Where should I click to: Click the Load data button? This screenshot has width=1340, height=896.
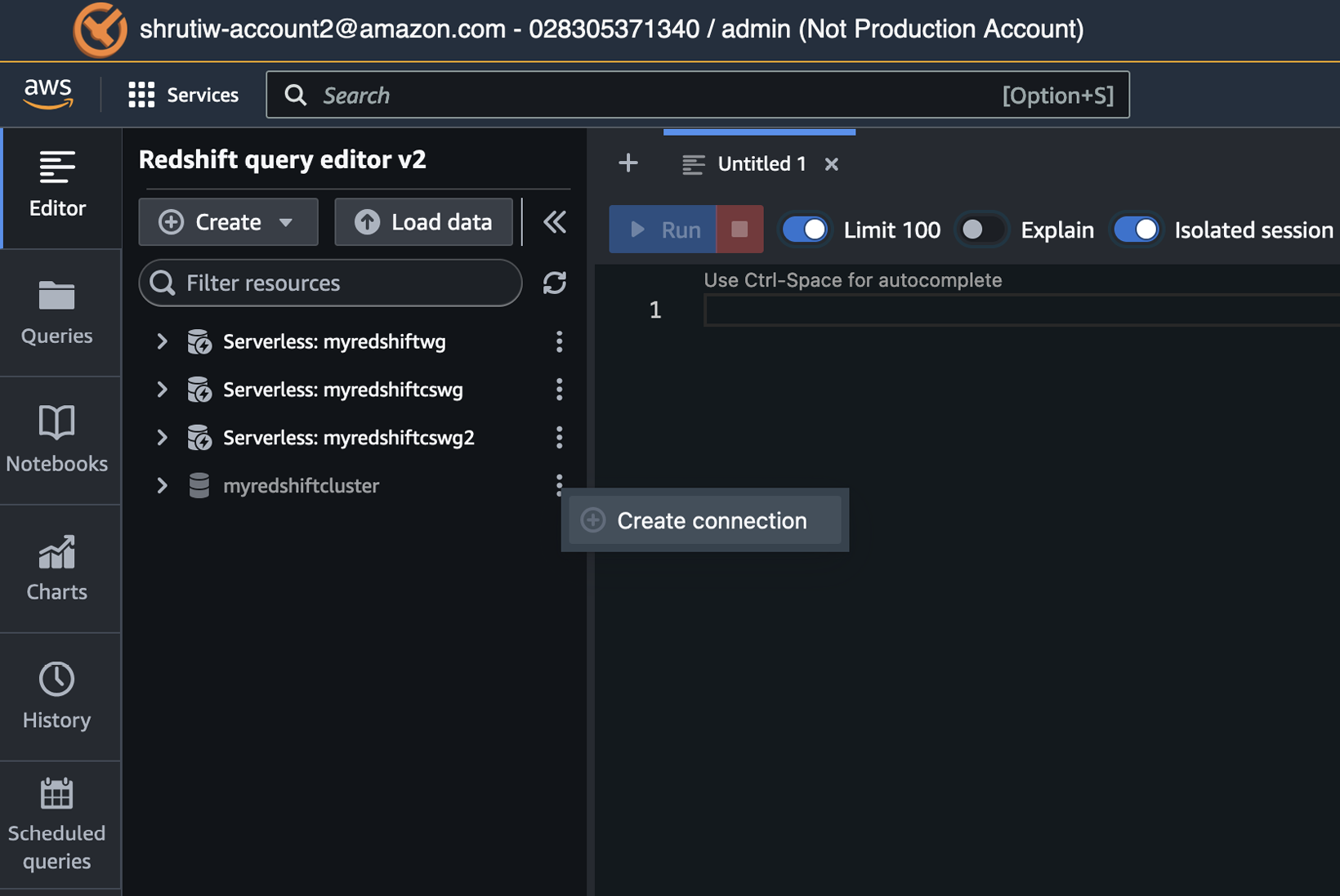(423, 221)
